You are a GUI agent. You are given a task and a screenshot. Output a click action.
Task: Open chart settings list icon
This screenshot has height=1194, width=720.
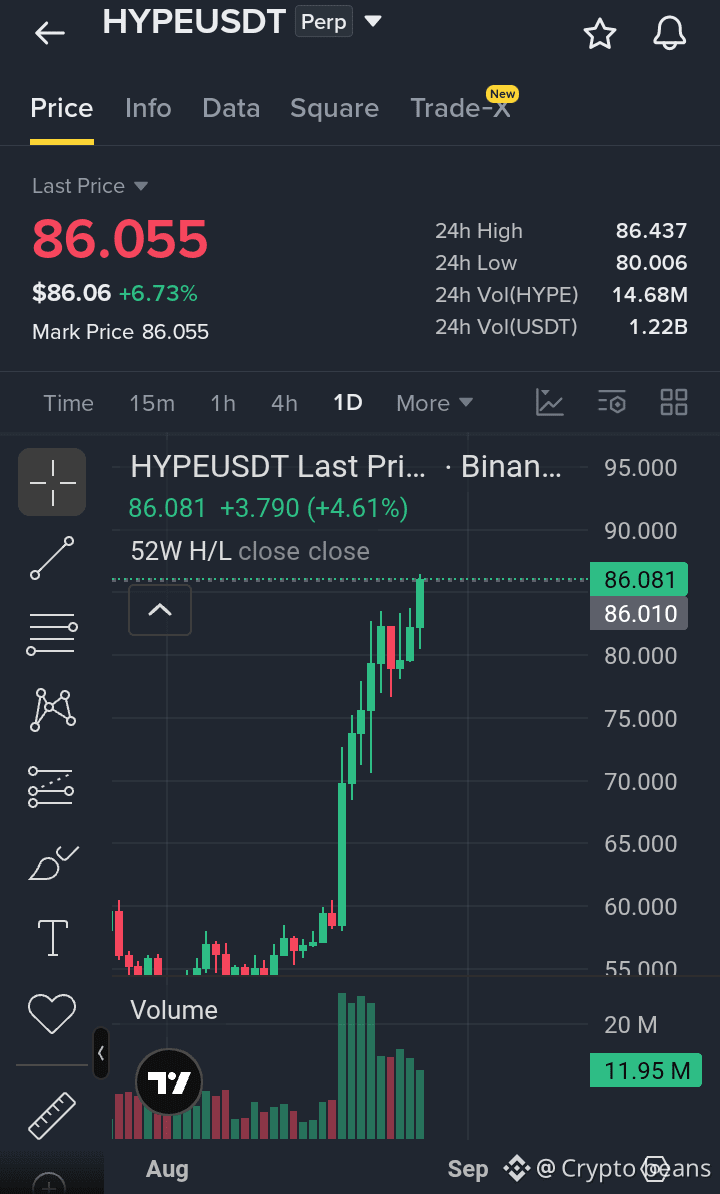(612, 402)
